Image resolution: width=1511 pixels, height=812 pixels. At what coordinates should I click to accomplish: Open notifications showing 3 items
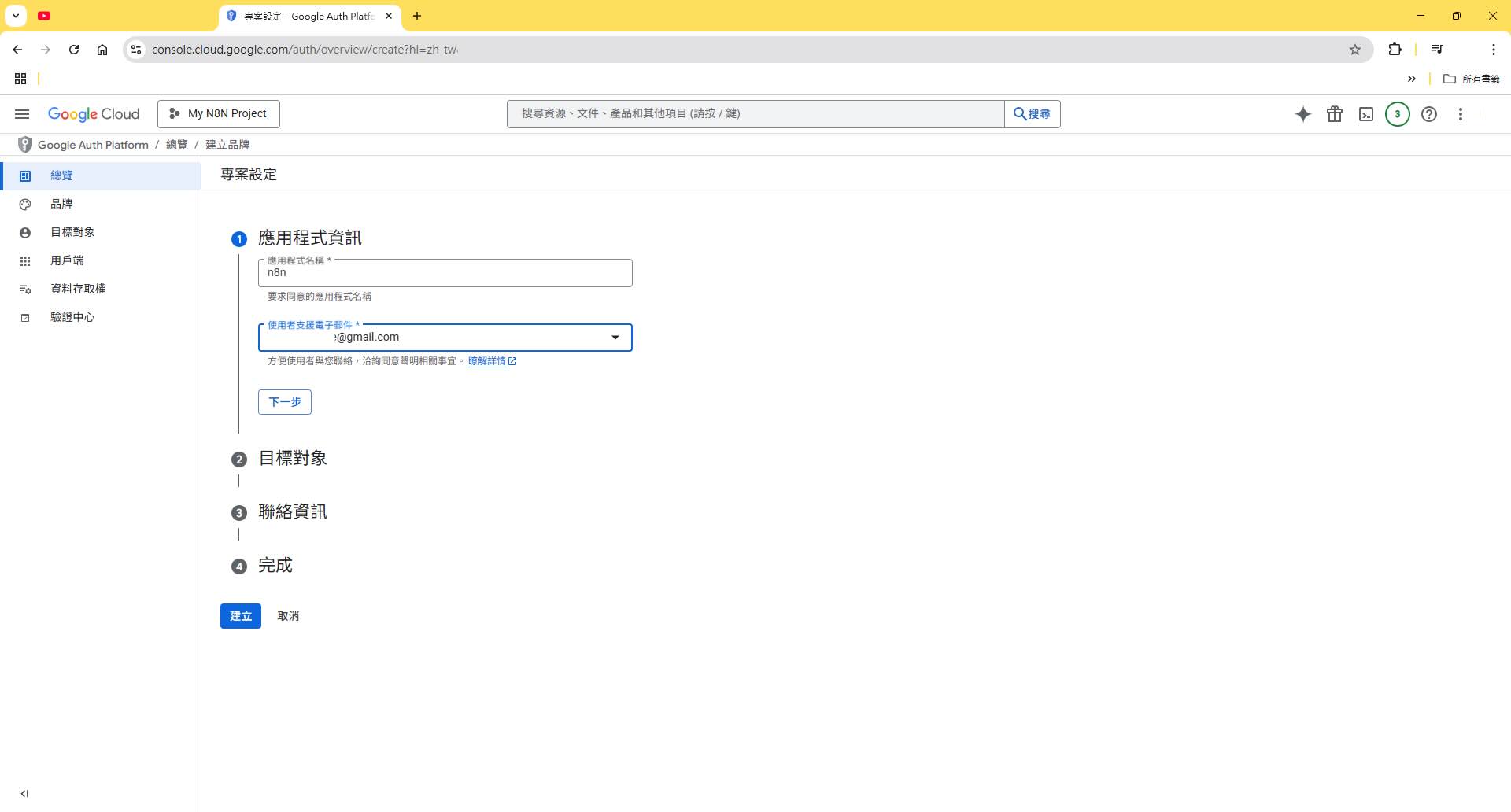point(1397,114)
